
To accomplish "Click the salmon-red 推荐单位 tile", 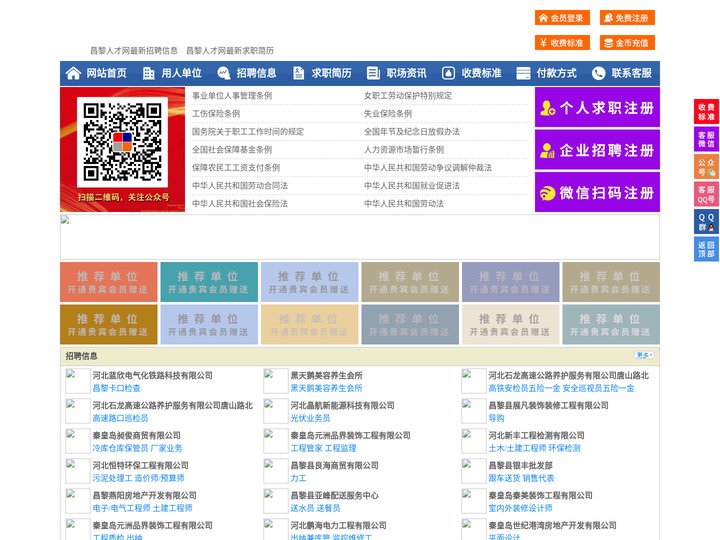I will point(109,282).
